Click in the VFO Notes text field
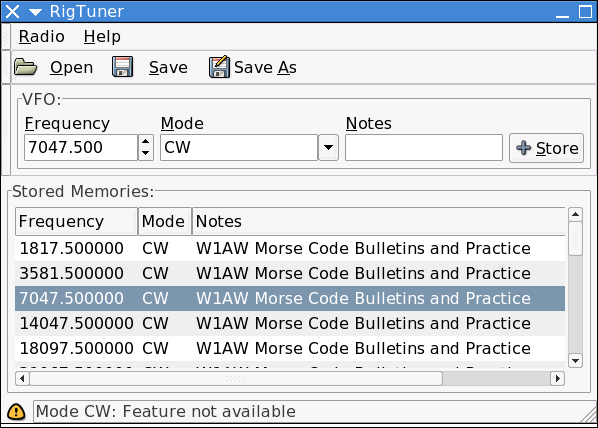The image size is (598, 428). [x=424, y=147]
